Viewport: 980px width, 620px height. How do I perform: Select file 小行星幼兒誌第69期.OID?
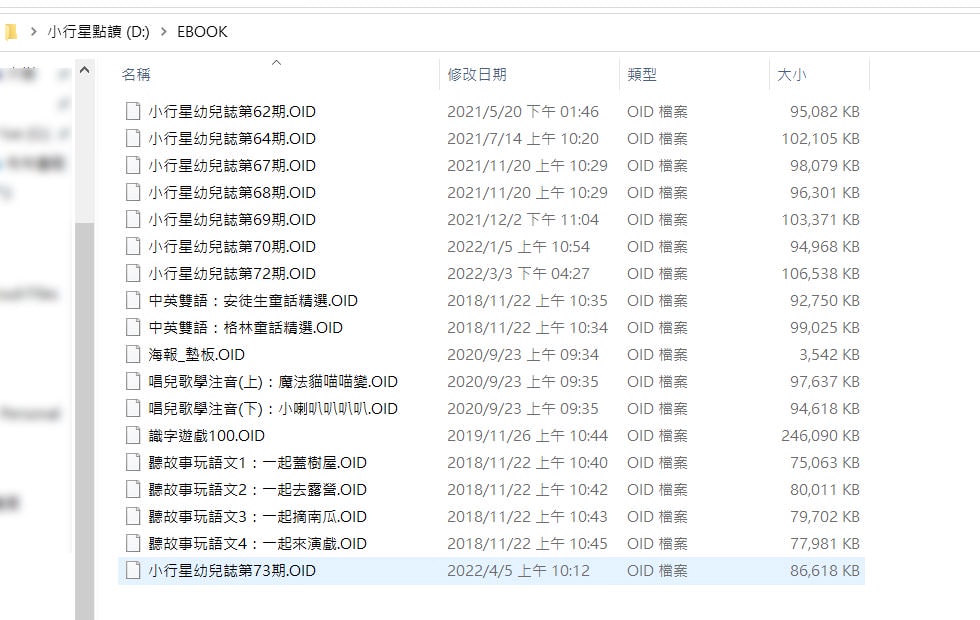232,219
